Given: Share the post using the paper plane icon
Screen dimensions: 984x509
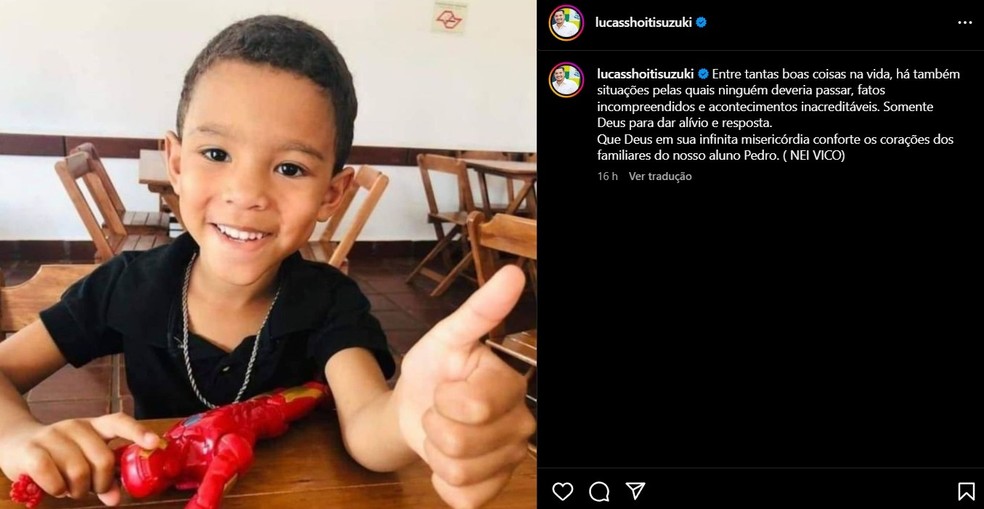Looking at the screenshot, I should (x=635, y=490).
